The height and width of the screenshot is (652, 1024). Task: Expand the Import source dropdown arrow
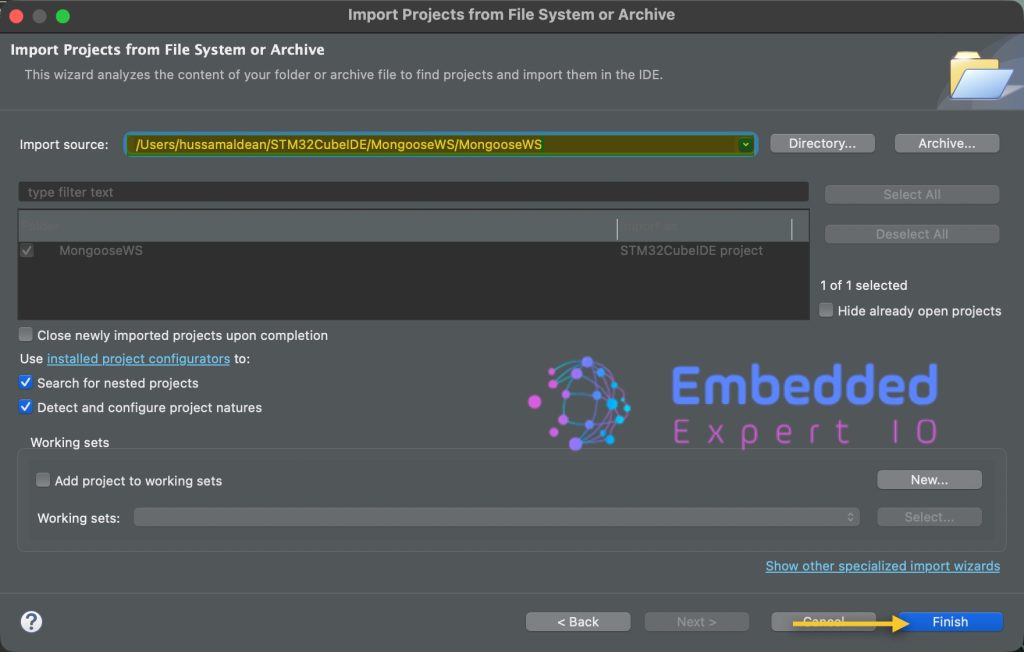point(745,145)
